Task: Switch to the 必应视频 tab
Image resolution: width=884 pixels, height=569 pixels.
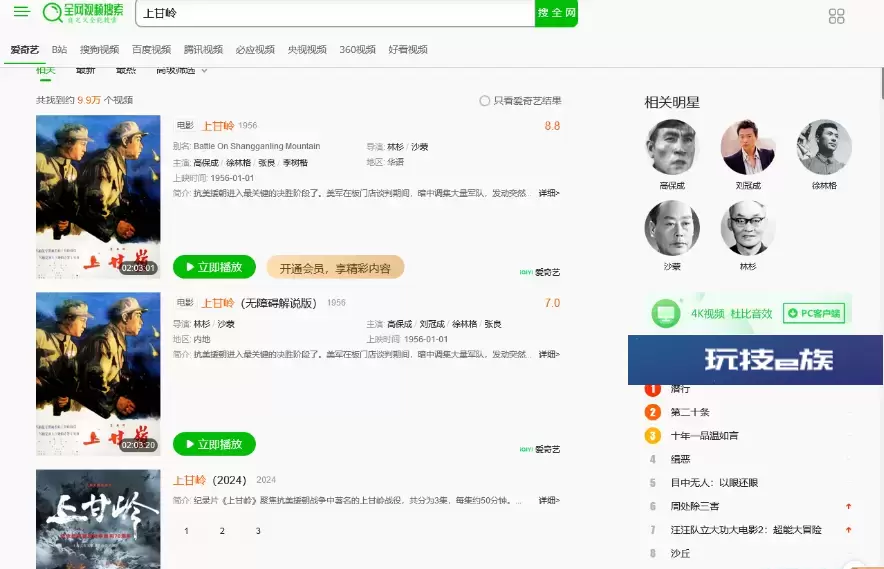Action: point(255,50)
